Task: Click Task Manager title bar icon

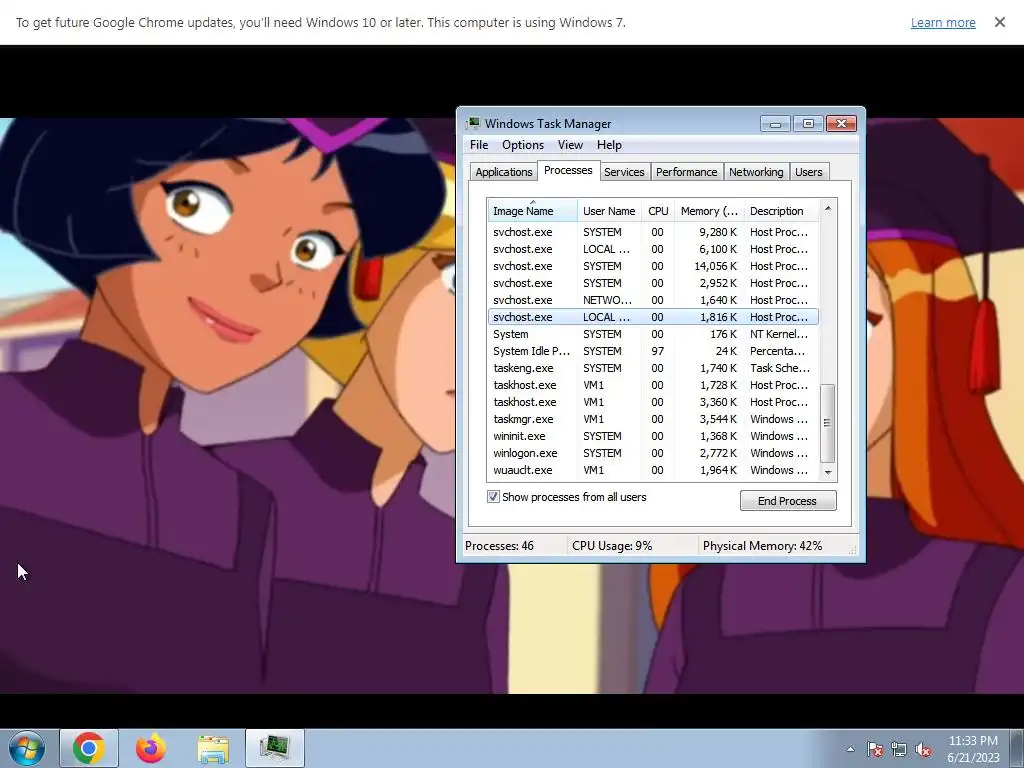Action: (473, 123)
